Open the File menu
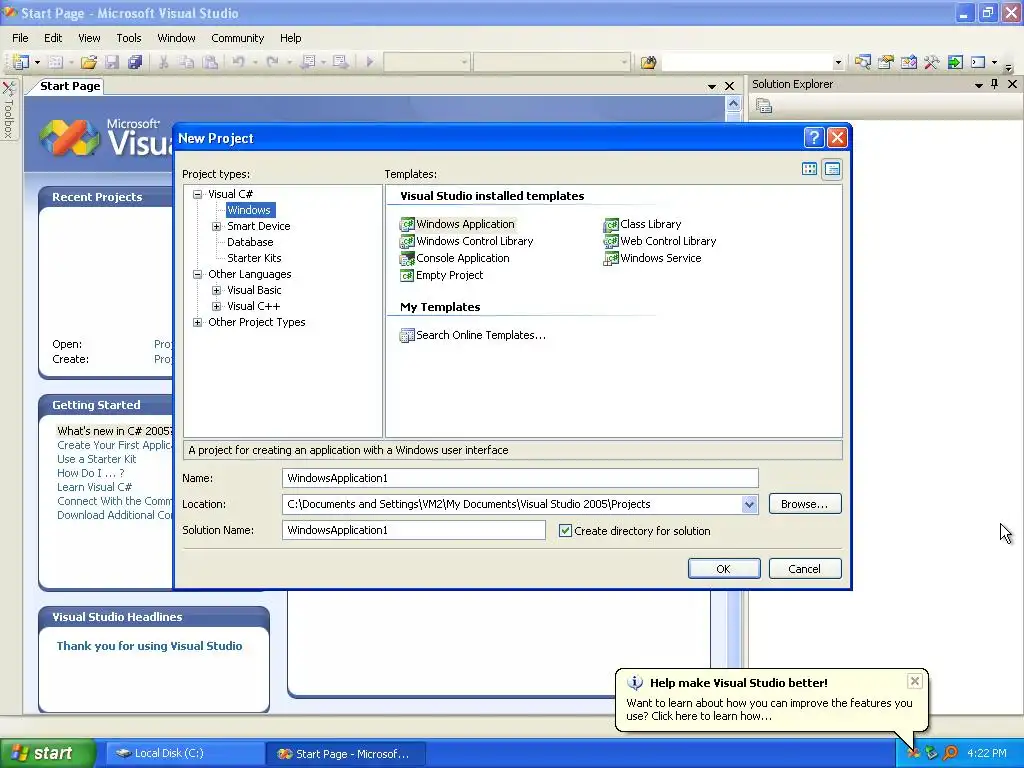1024x768 pixels. 20,38
